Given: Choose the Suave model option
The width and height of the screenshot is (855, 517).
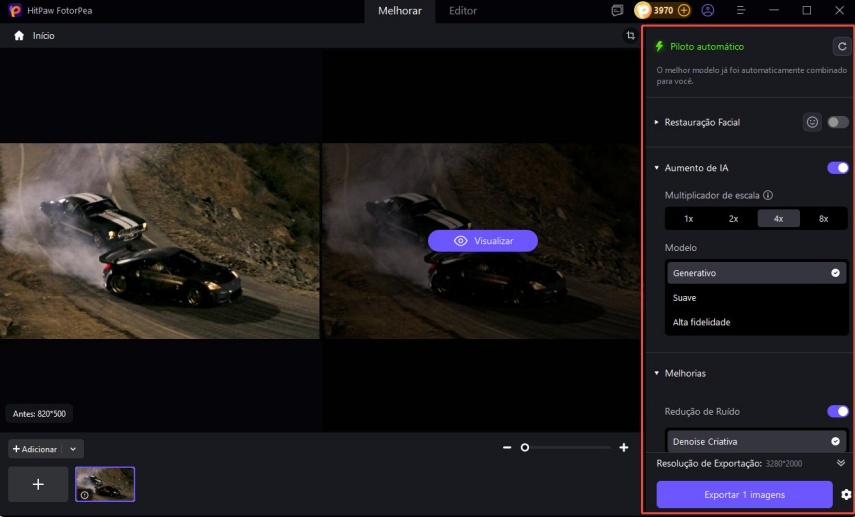Looking at the screenshot, I should (x=757, y=298).
